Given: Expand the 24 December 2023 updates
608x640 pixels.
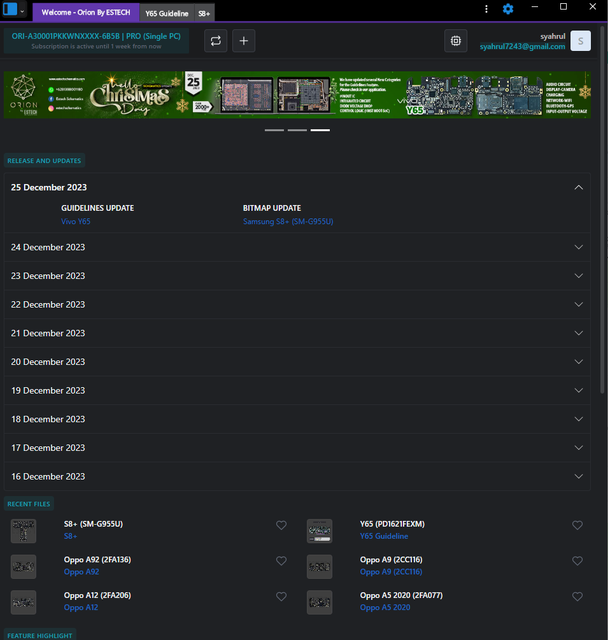Looking at the screenshot, I should pyautogui.click(x=297, y=247).
